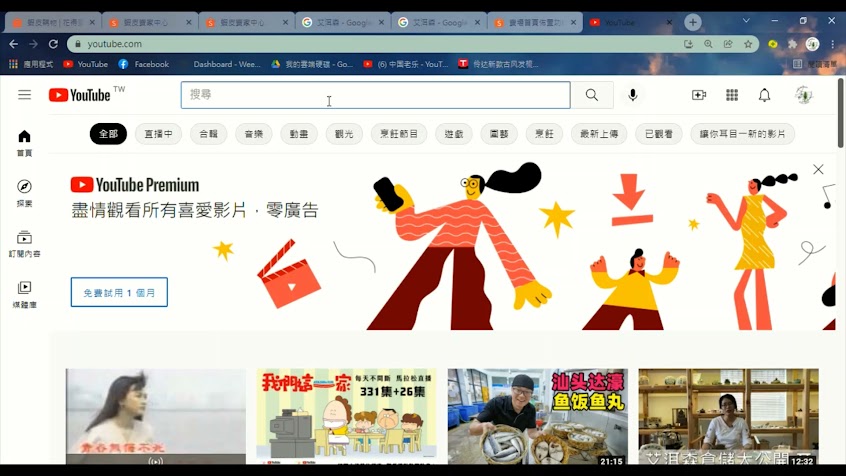The image size is (846, 476).
Task: Switch to the first 艾泪森 Google tab
Action: [x=342, y=23]
